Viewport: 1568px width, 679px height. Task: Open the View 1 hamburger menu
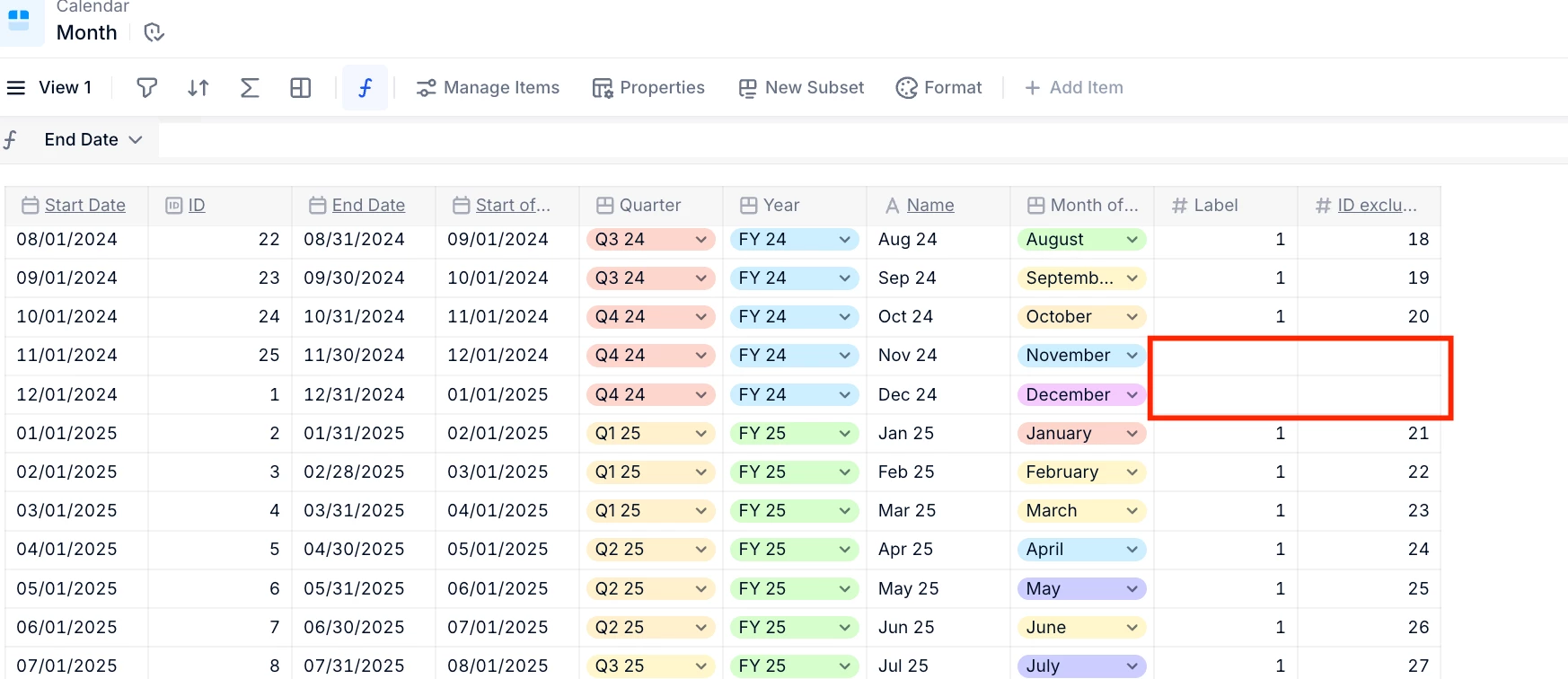tap(16, 87)
